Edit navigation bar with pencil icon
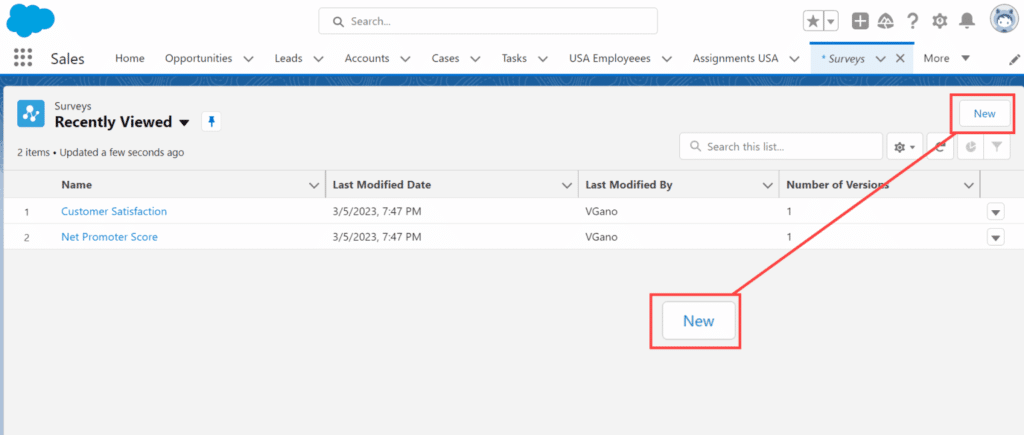The image size is (1024, 435). coord(1014,59)
